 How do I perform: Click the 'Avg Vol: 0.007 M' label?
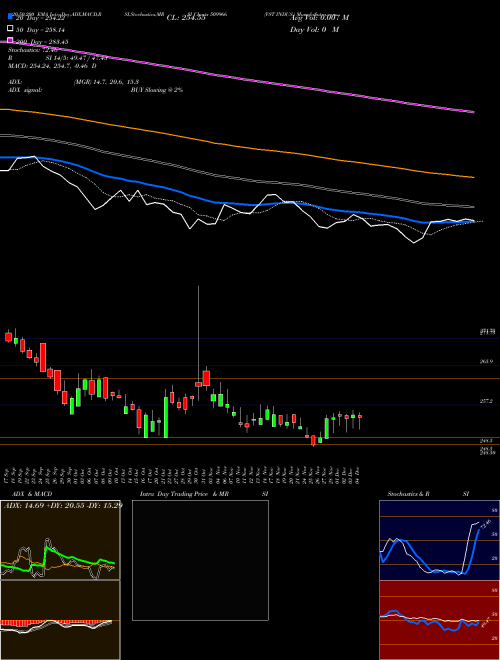point(319,18)
